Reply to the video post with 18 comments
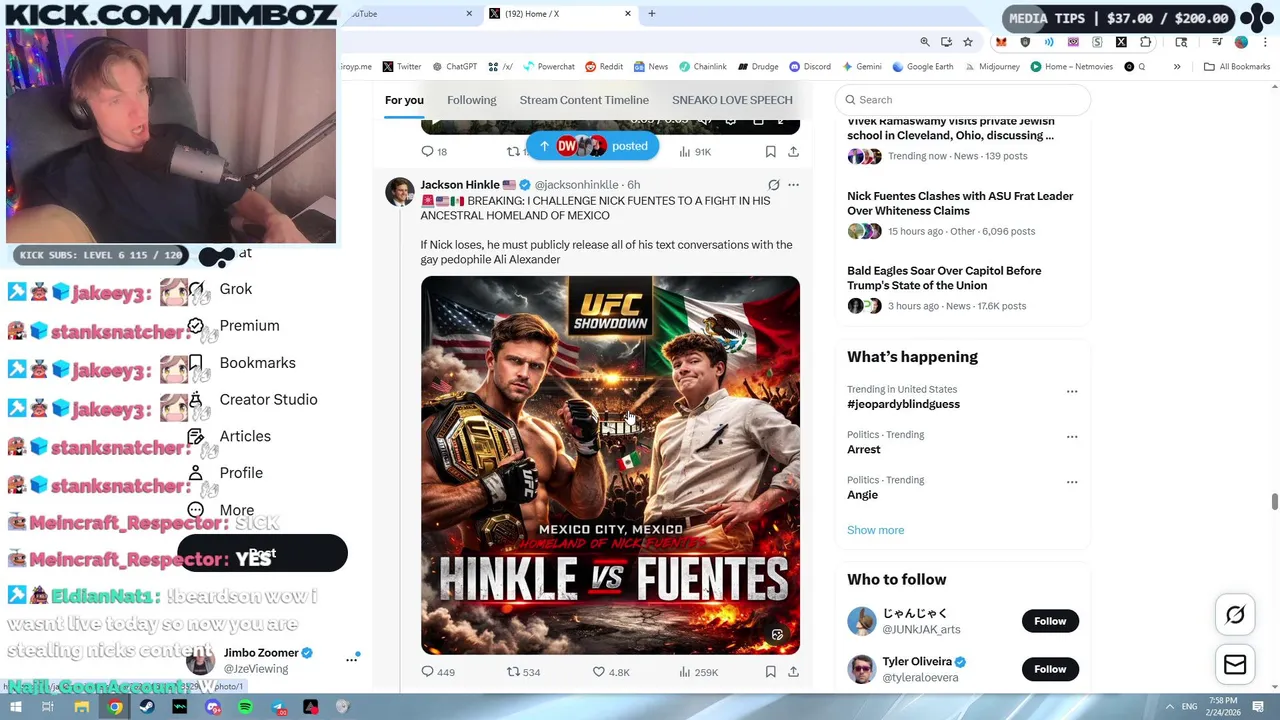The width and height of the screenshot is (1280, 720). point(434,152)
